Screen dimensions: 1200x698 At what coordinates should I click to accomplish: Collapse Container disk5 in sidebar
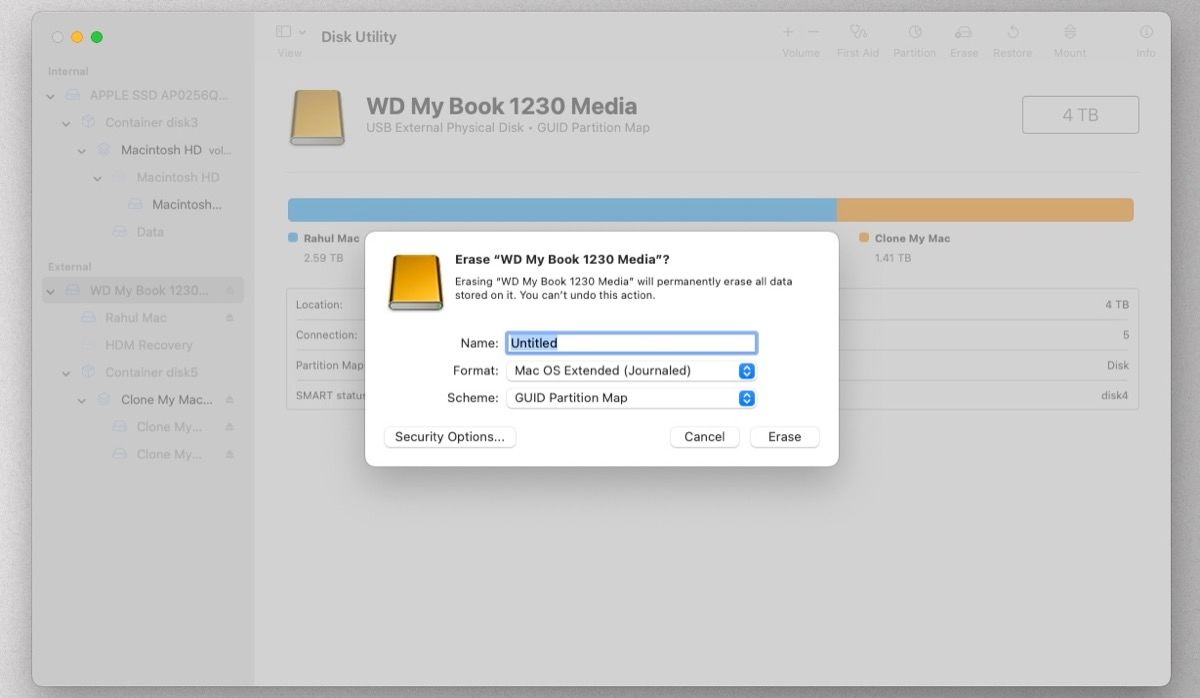tap(66, 373)
